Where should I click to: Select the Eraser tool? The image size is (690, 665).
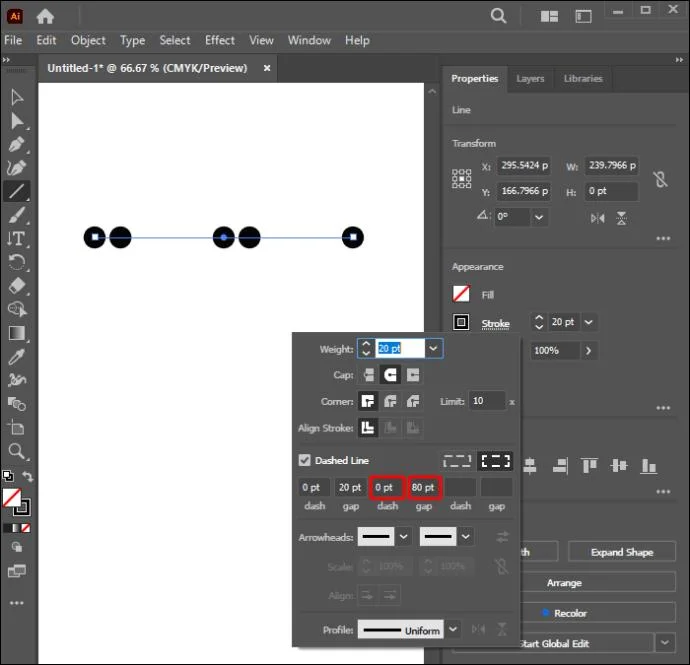(x=17, y=286)
